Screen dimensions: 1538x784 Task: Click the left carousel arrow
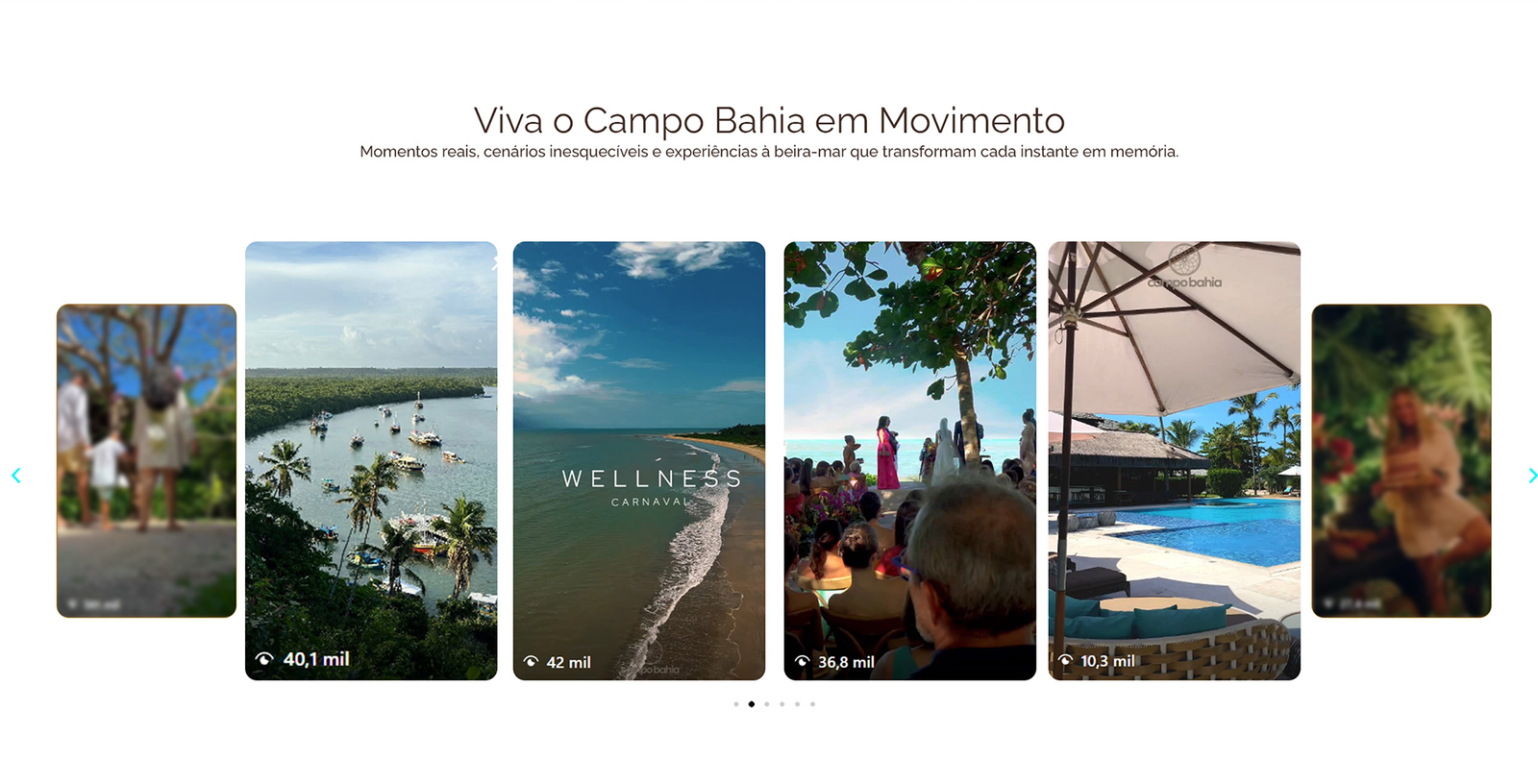tap(16, 476)
